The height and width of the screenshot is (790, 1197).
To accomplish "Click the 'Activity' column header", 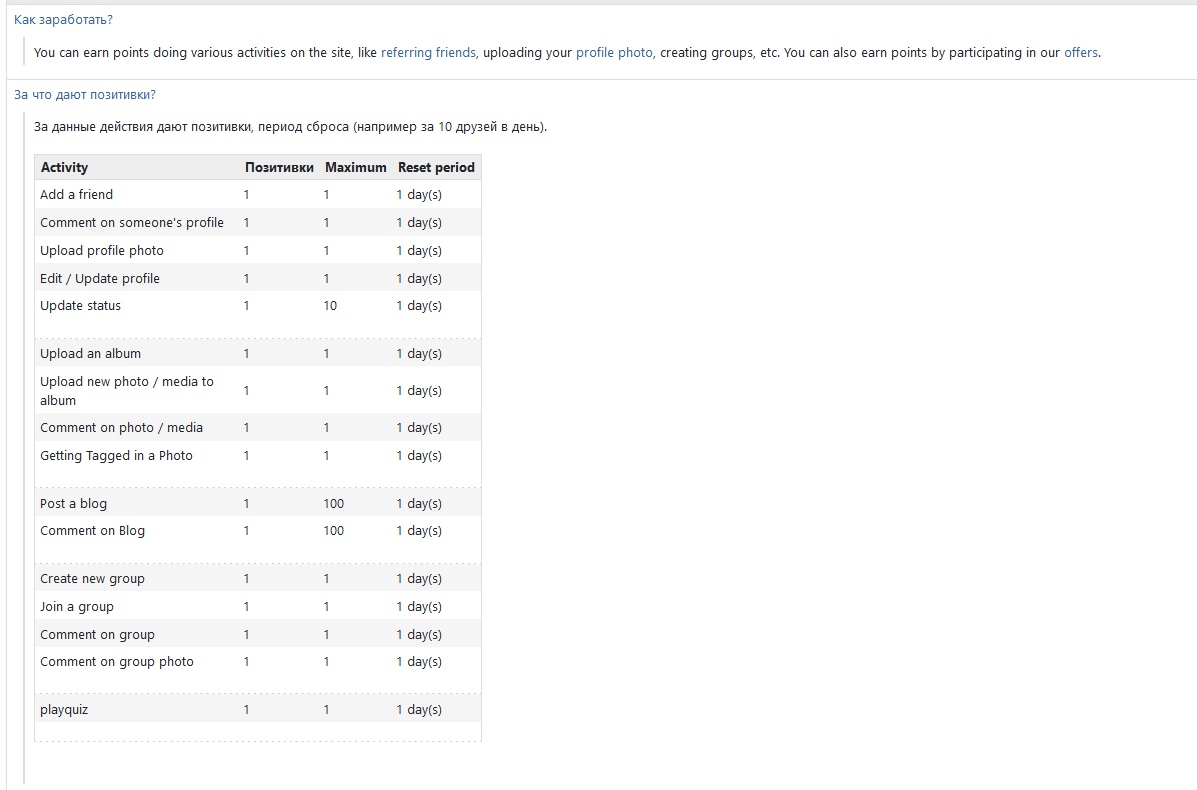I will click(x=64, y=167).
